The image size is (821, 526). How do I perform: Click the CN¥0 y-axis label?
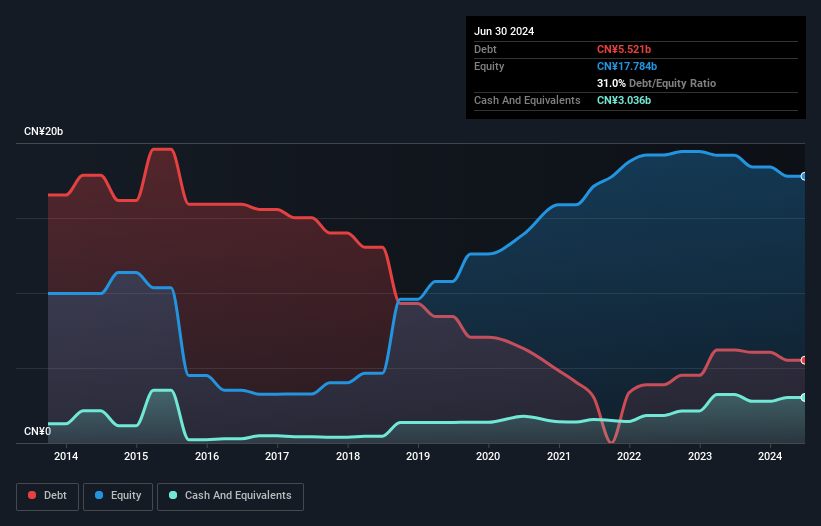[37, 431]
